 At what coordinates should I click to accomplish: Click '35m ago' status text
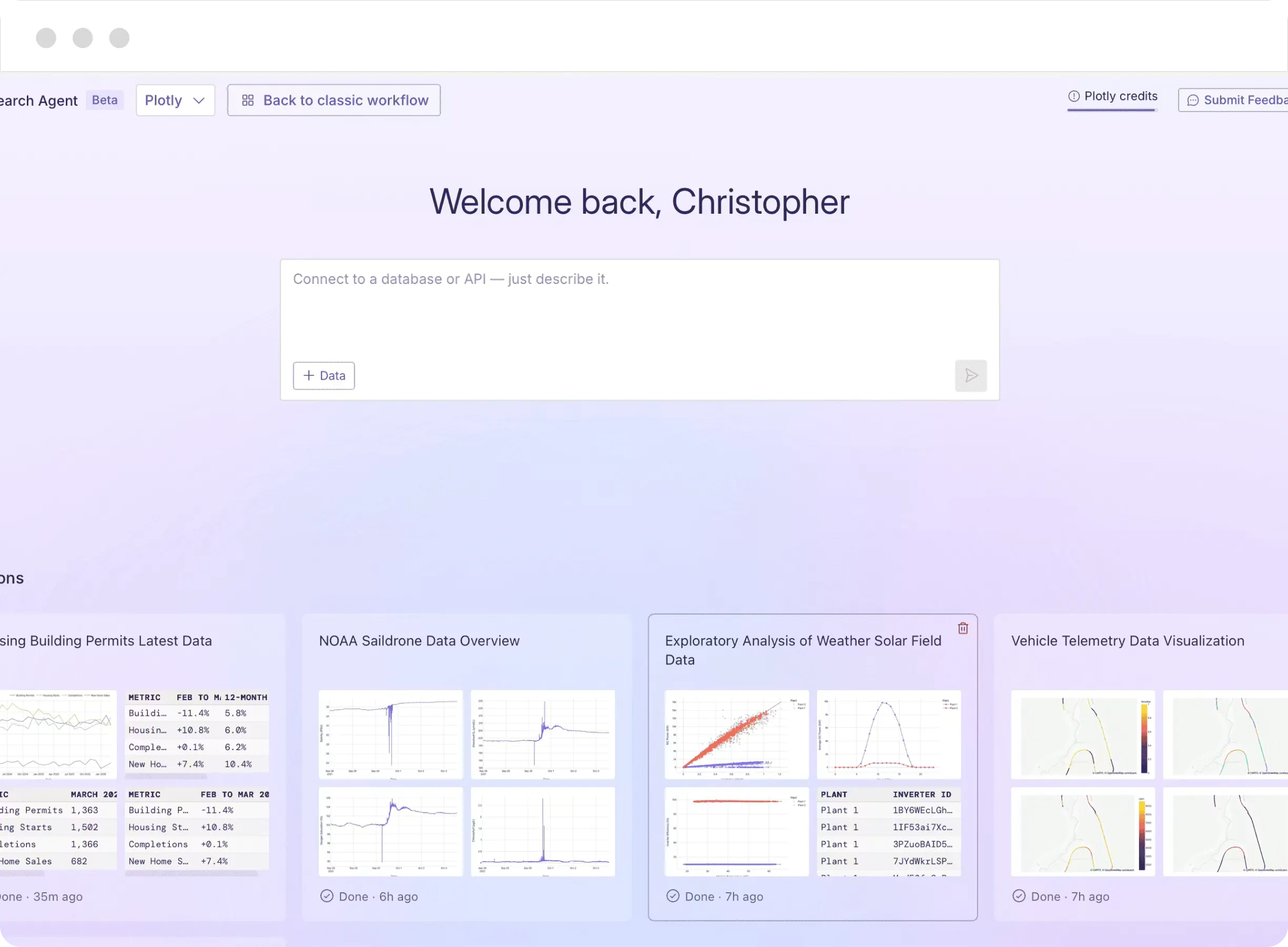coord(58,896)
